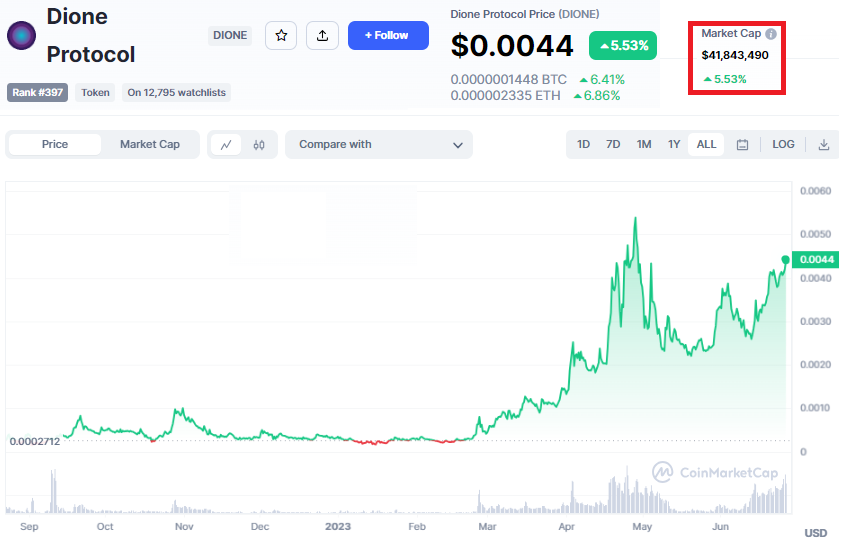Follow Dione Protocol
The width and height of the screenshot is (846, 547).
tap(388, 36)
